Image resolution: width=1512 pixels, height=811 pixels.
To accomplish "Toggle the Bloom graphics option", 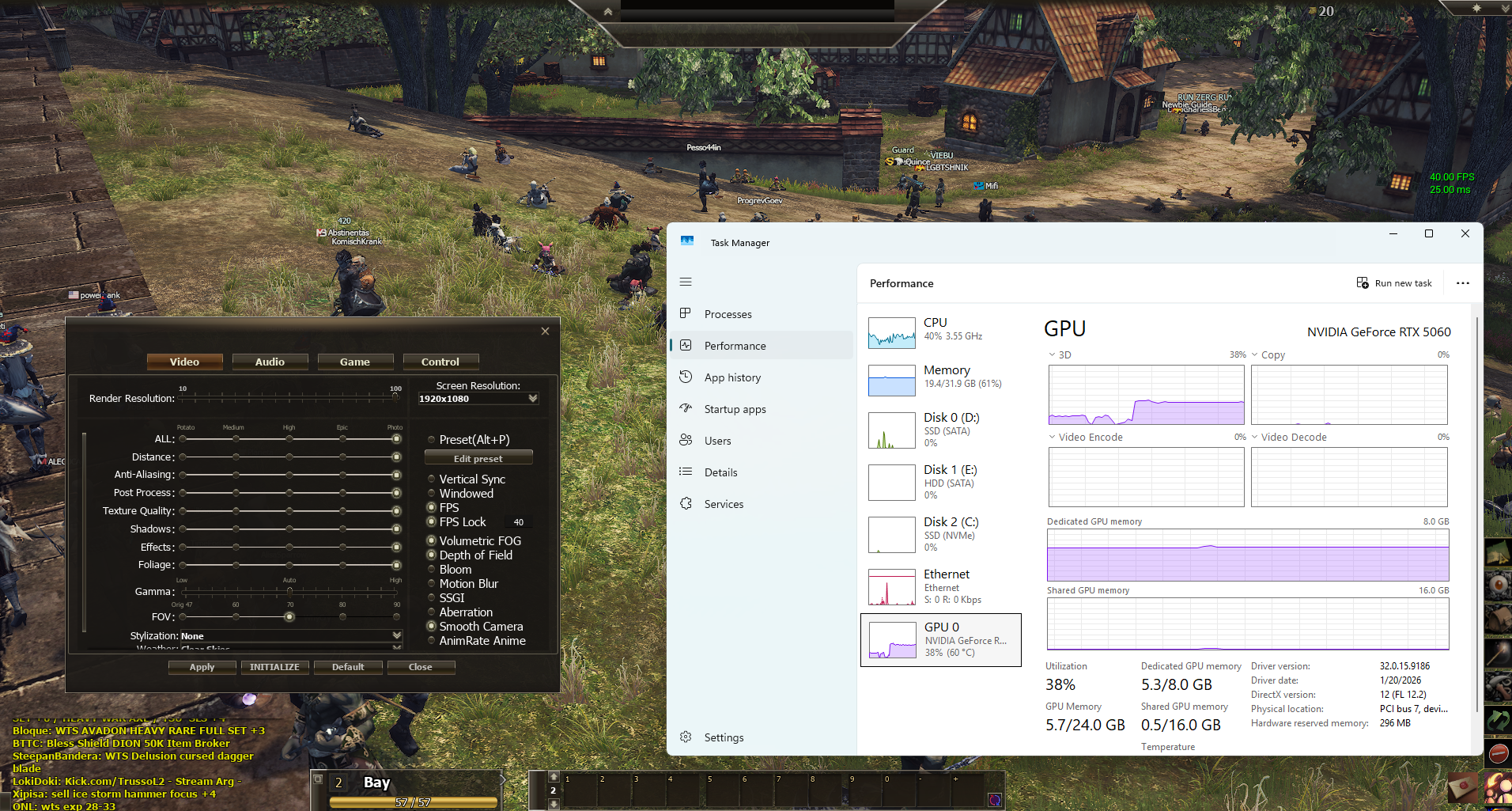I will (x=432, y=570).
